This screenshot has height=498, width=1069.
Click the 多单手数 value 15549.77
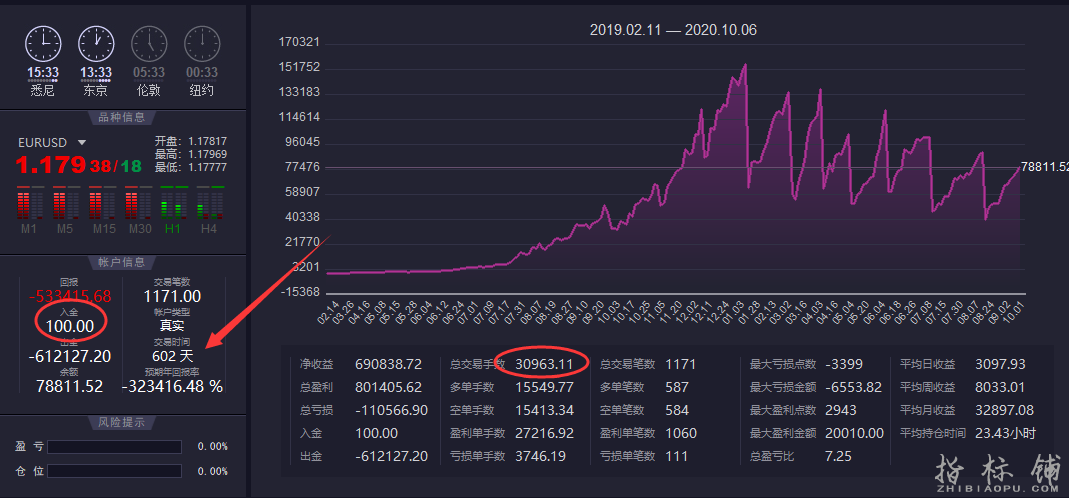[x=544, y=387]
